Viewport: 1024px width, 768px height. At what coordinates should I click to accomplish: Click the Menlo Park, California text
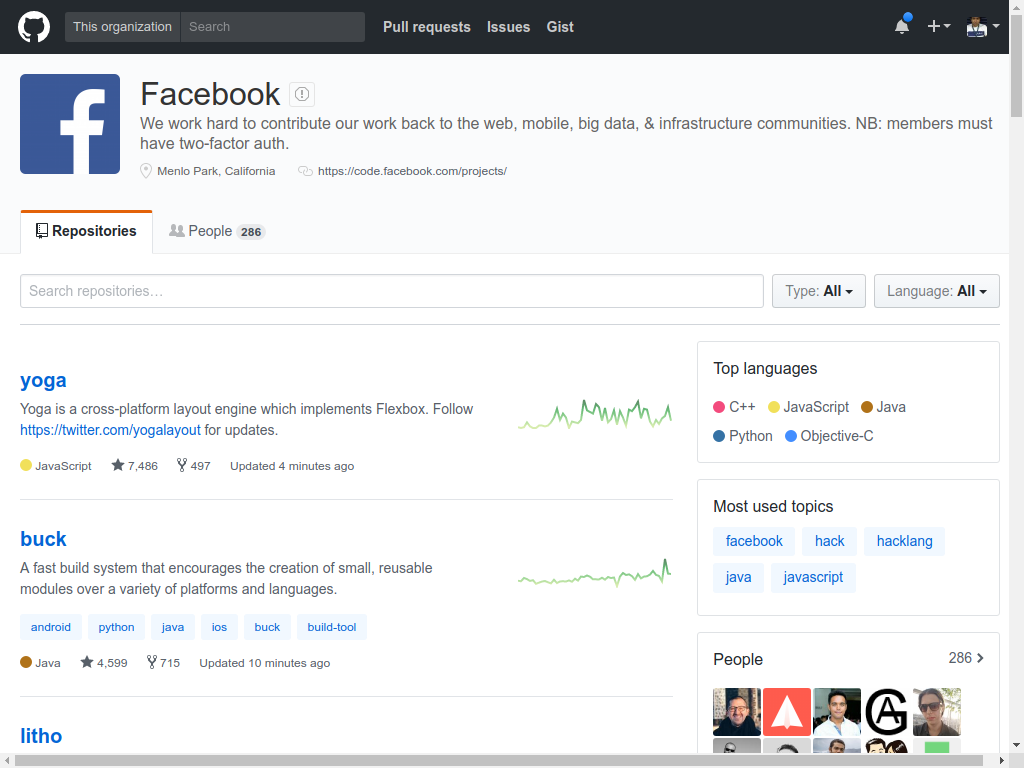216,171
